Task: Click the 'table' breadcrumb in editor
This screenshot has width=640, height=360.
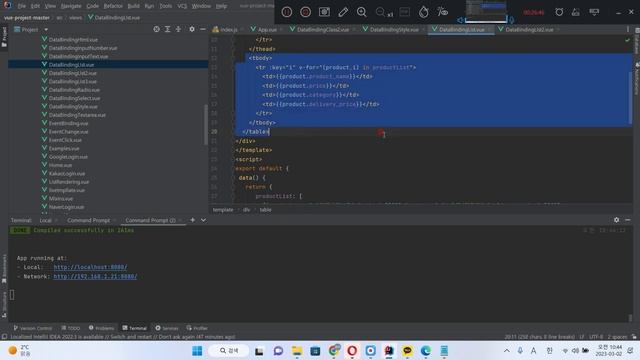Action: tap(265, 210)
